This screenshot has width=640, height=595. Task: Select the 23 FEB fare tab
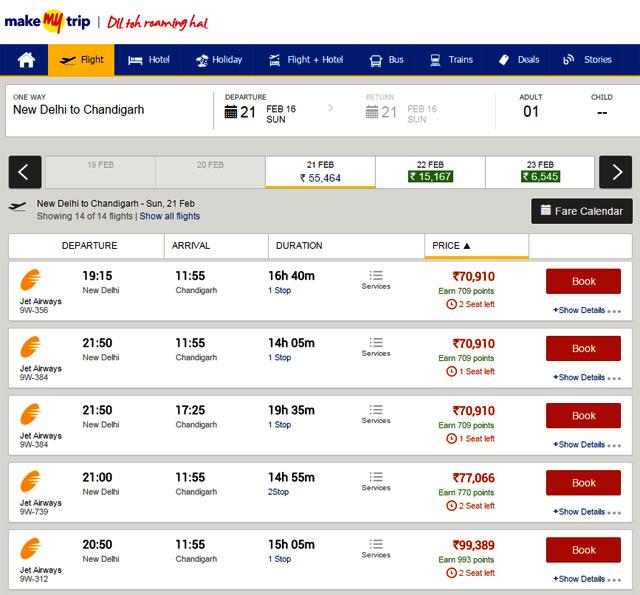(x=540, y=172)
